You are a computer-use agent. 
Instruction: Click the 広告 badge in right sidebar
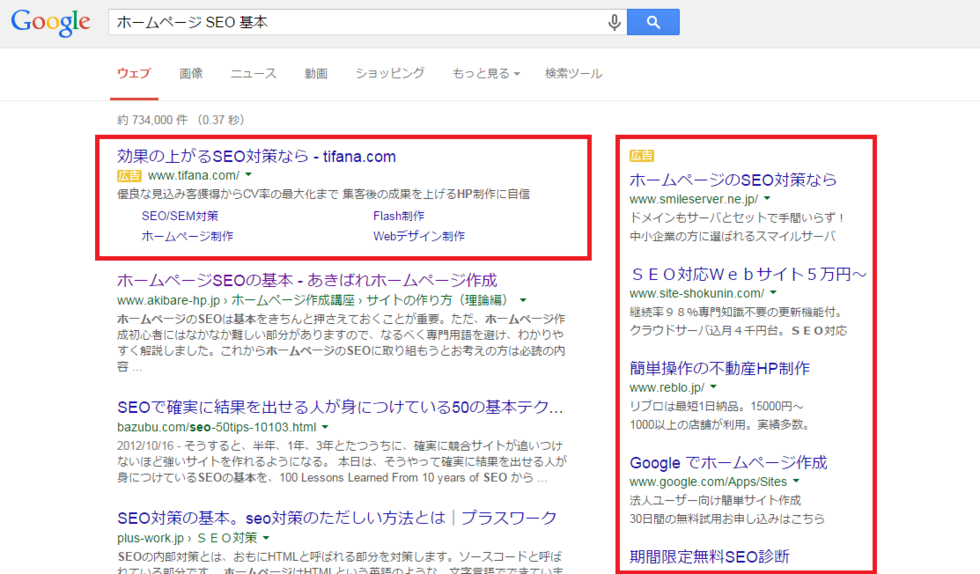tap(641, 155)
